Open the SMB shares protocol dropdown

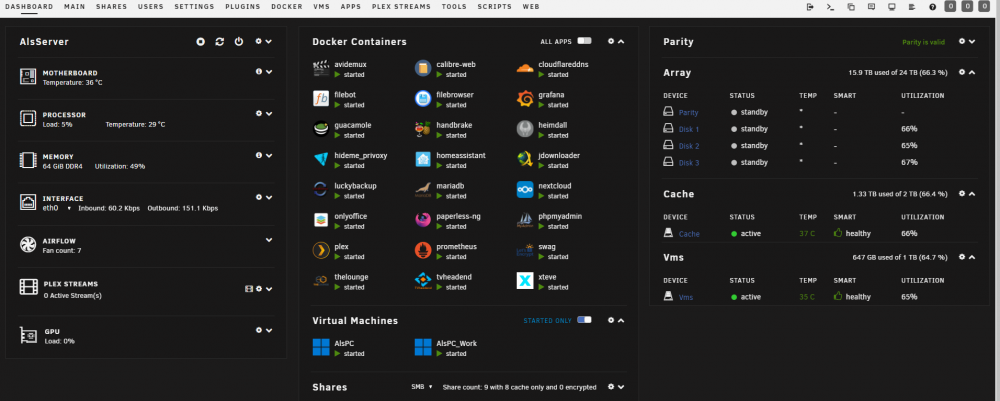(422, 386)
